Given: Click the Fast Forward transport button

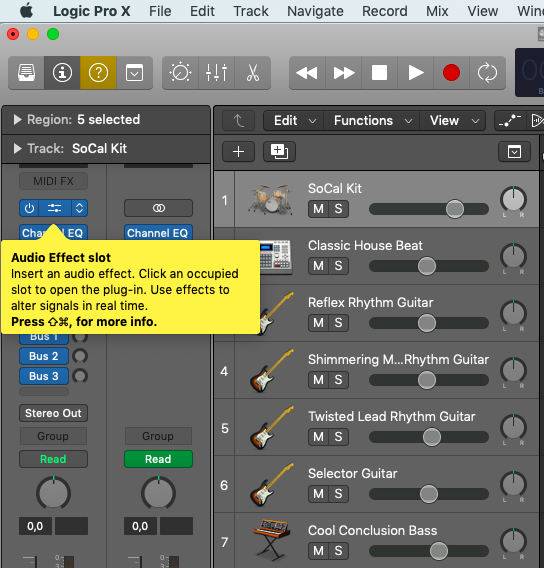Looking at the screenshot, I should (x=343, y=73).
